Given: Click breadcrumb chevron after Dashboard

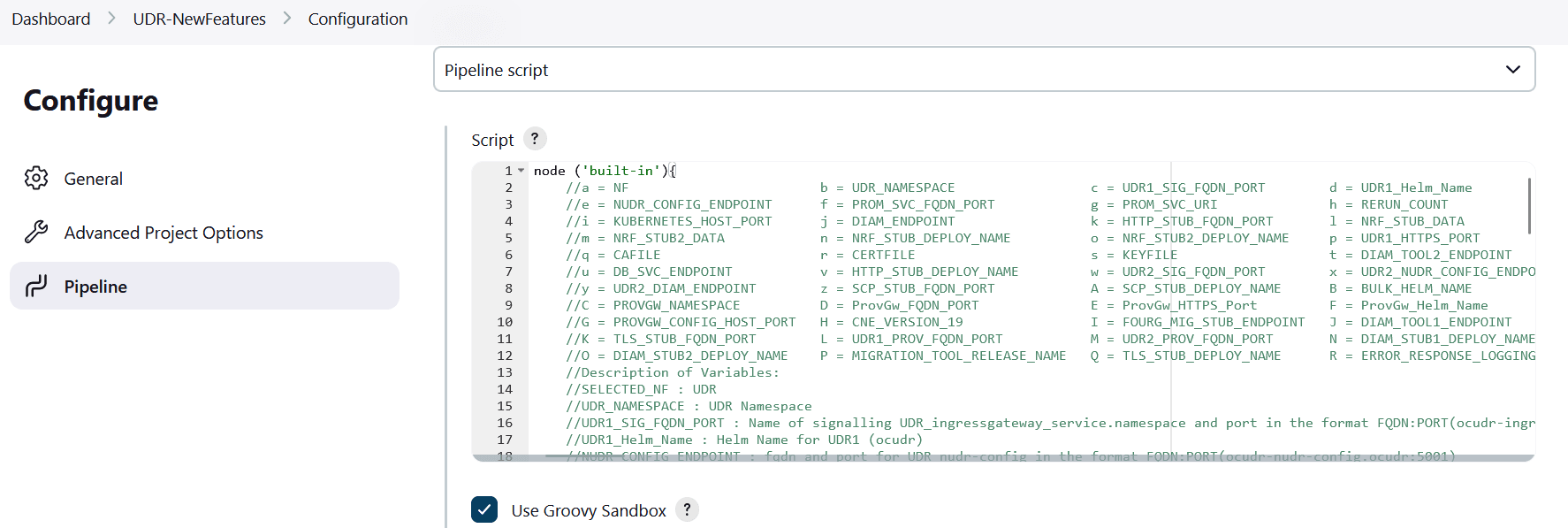Looking at the screenshot, I should click(x=111, y=19).
